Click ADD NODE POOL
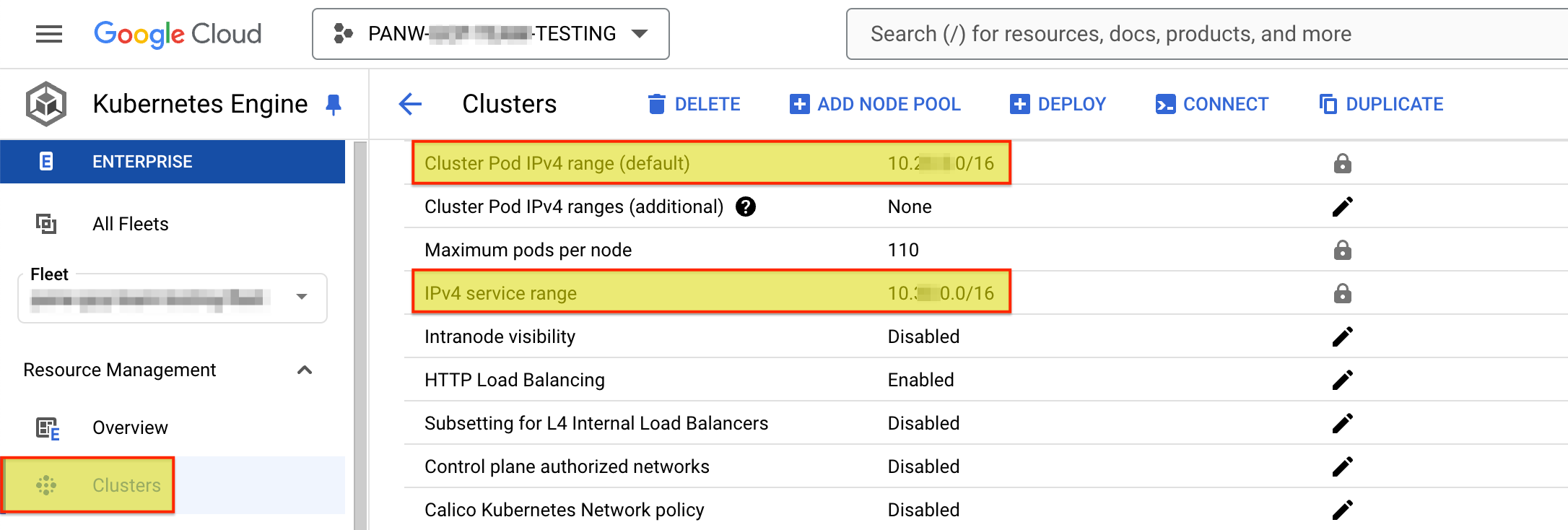The height and width of the screenshot is (530, 1568). tap(875, 104)
